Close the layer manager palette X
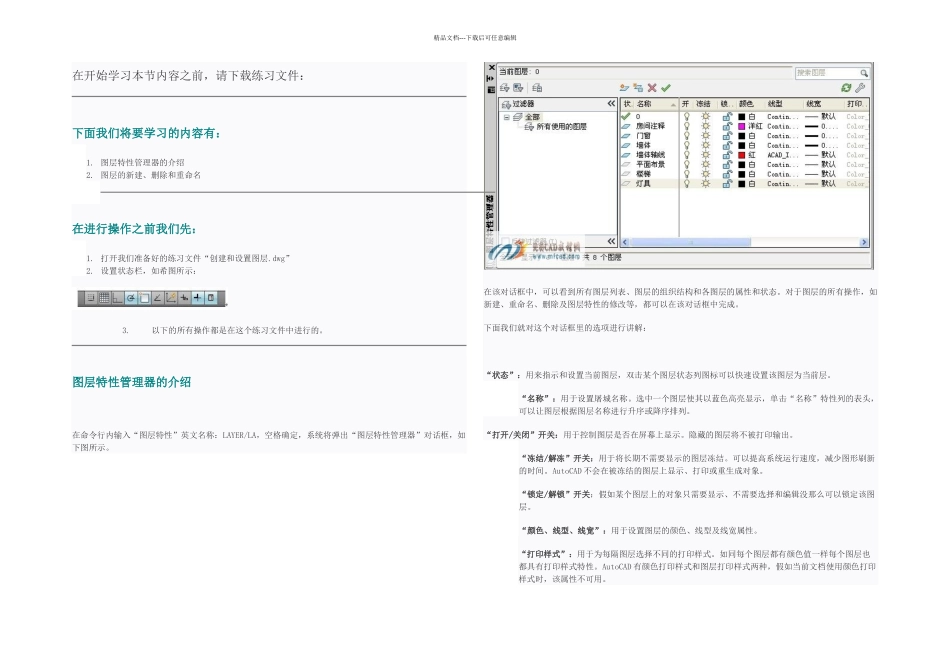This screenshot has height=672, width=950. tap(491, 68)
